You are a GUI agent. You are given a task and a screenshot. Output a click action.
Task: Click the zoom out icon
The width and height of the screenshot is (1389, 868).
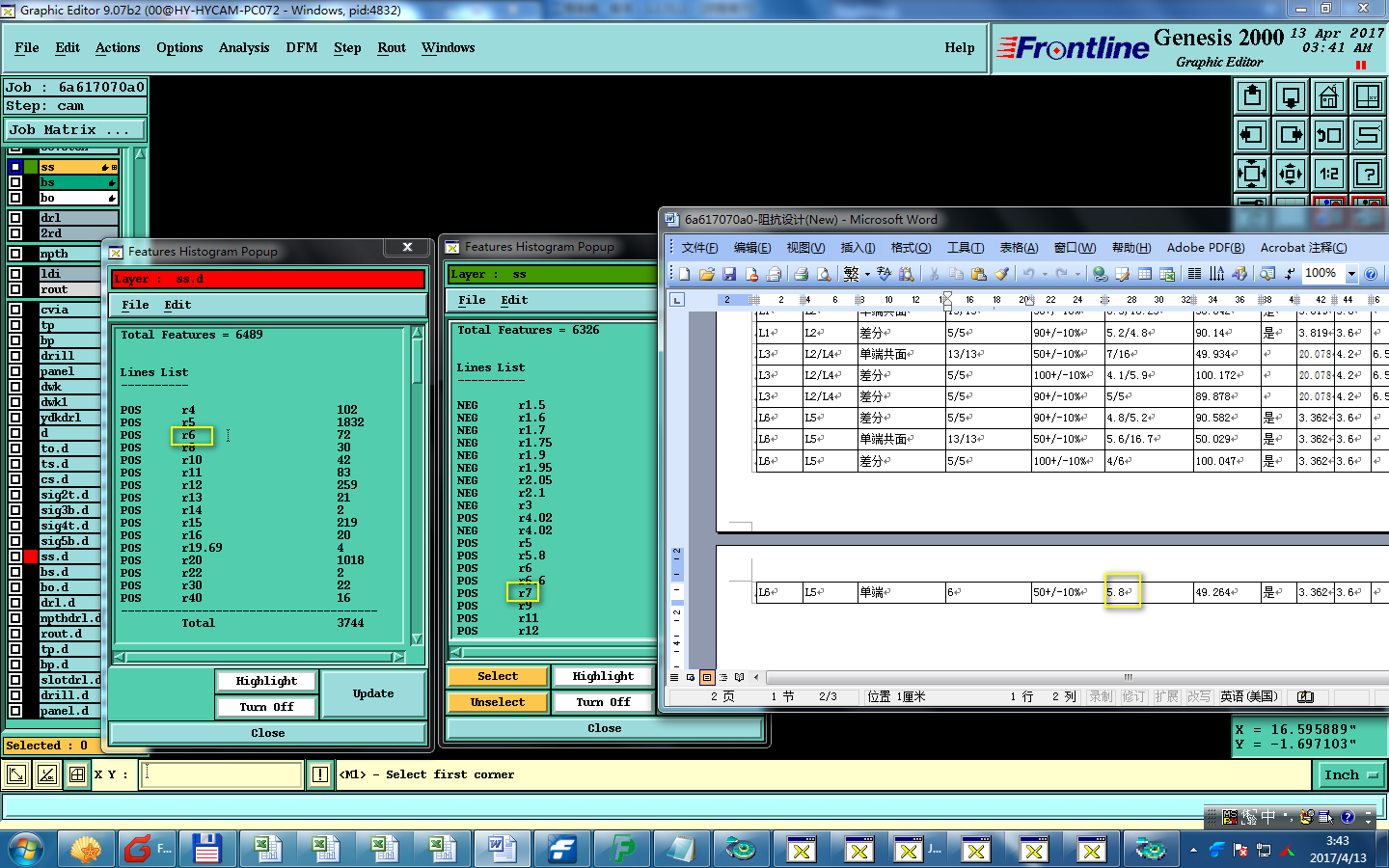click(1291, 174)
